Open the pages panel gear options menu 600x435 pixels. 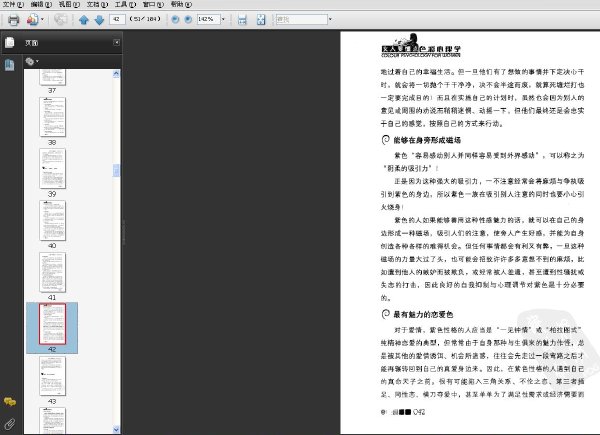pyautogui.click(x=32, y=61)
